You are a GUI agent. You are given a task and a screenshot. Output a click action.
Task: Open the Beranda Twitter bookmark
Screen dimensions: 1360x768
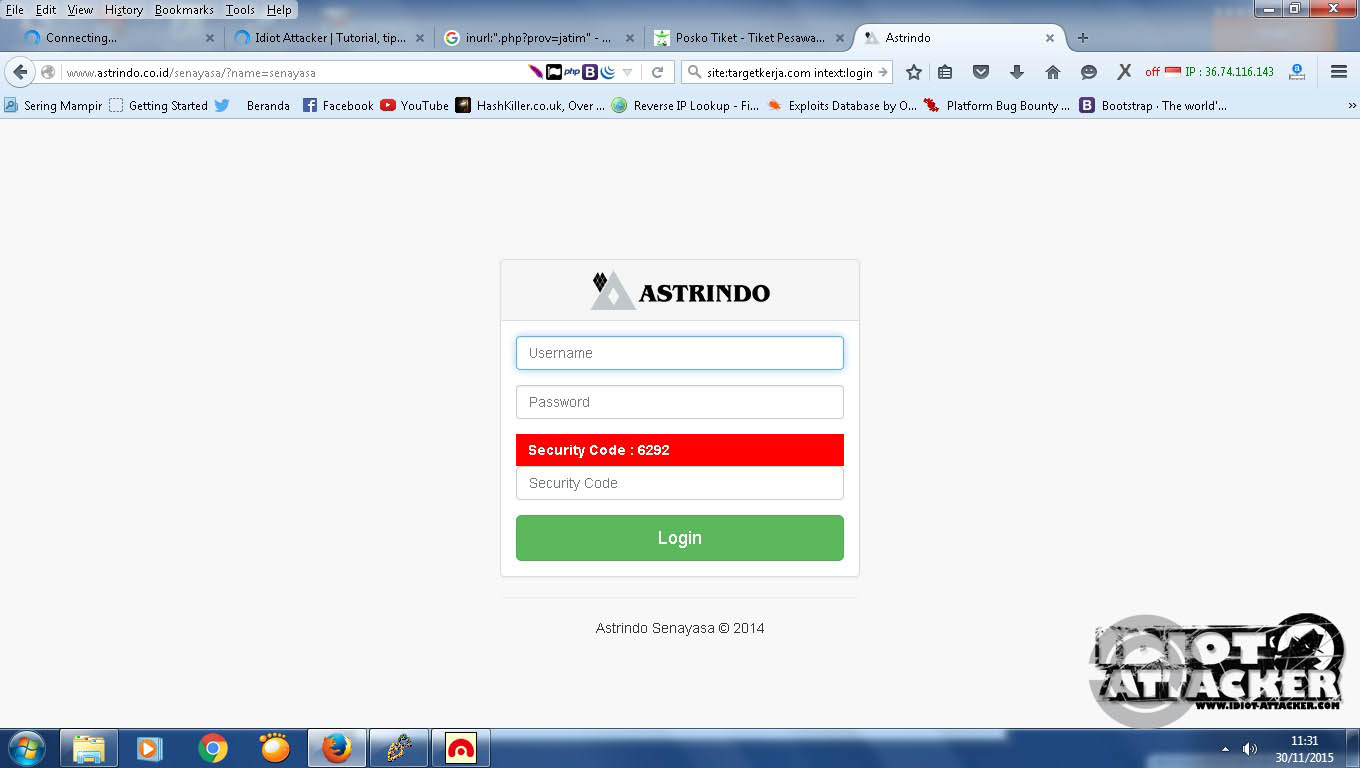[x=252, y=105]
